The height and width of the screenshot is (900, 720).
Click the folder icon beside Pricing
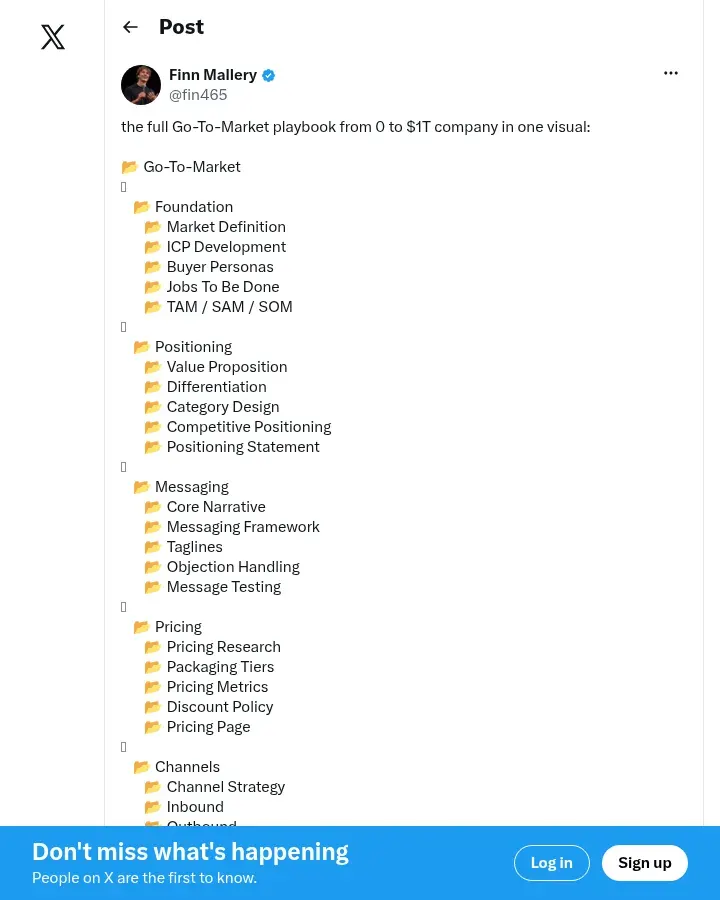[x=141, y=627]
